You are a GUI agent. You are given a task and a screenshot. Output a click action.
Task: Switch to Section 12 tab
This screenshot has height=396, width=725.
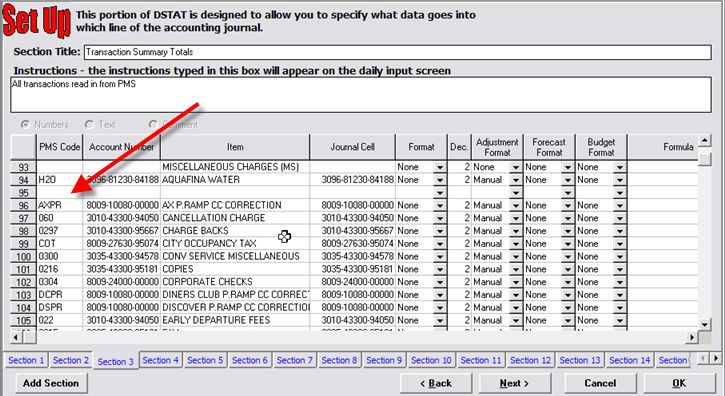530,360
